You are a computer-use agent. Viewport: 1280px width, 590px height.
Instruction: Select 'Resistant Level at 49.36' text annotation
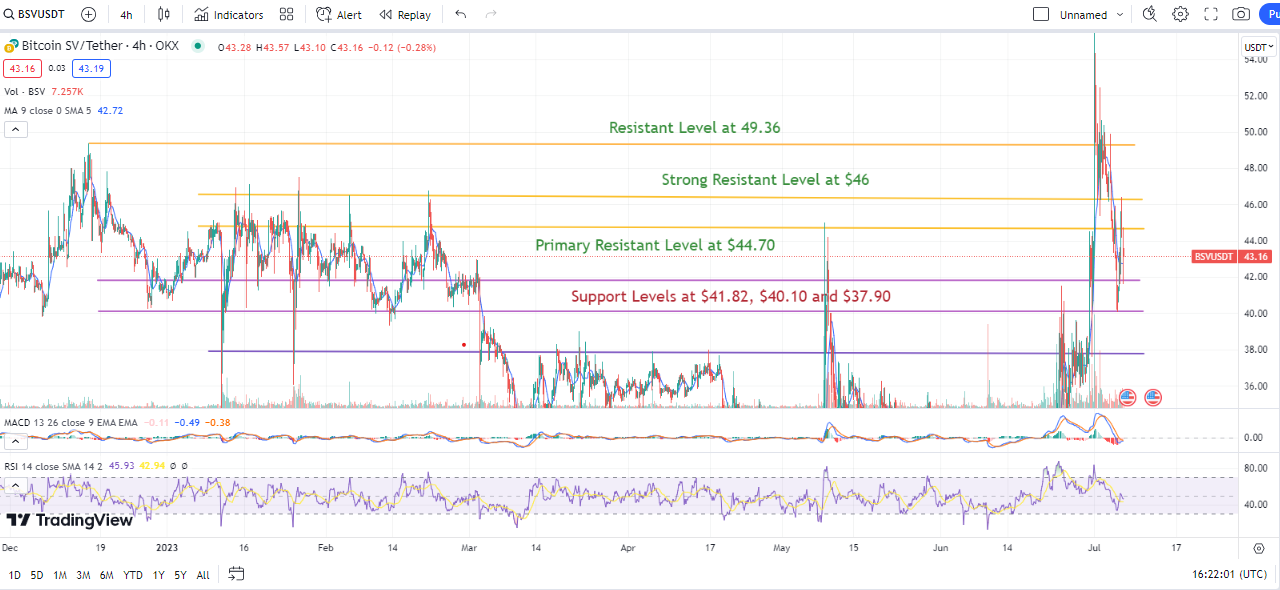(x=695, y=128)
